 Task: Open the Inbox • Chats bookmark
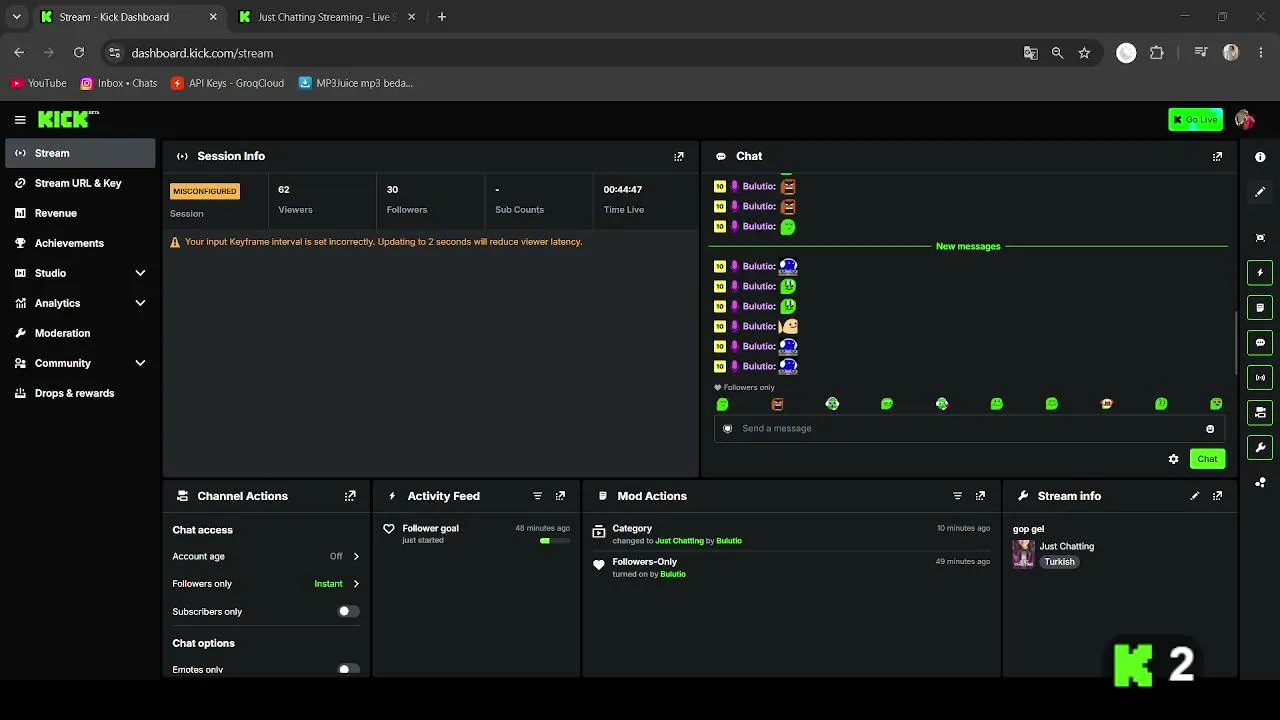tap(119, 83)
